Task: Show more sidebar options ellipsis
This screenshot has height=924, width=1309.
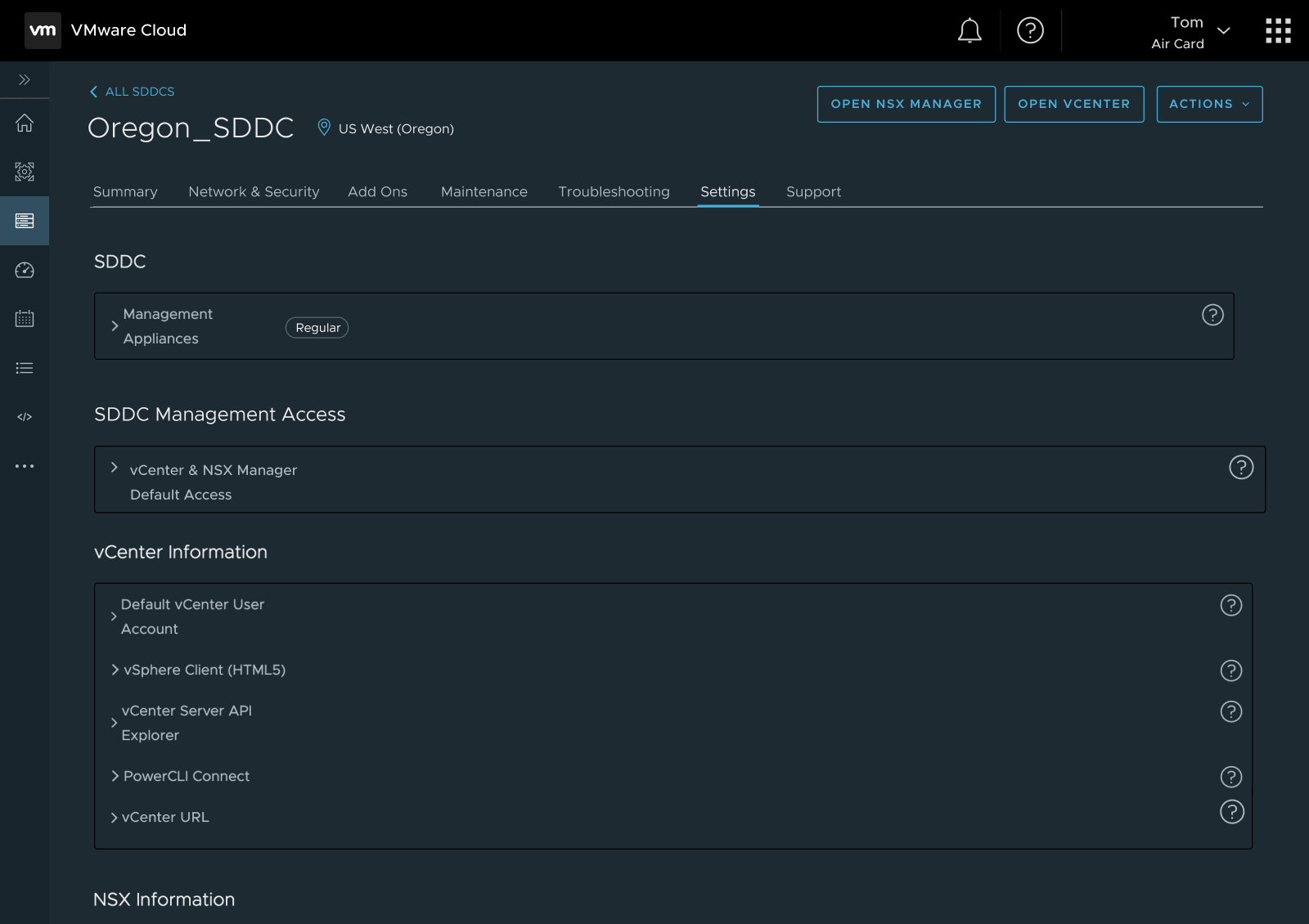Action: coord(25,466)
